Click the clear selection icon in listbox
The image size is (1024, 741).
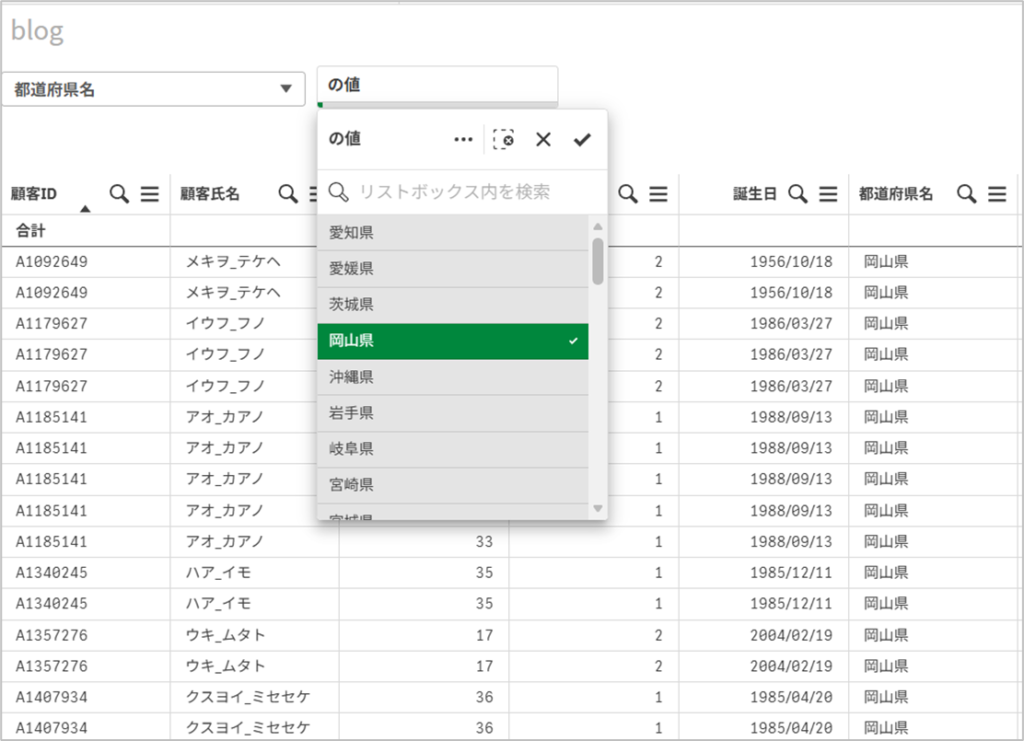pyautogui.click(x=504, y=140)
